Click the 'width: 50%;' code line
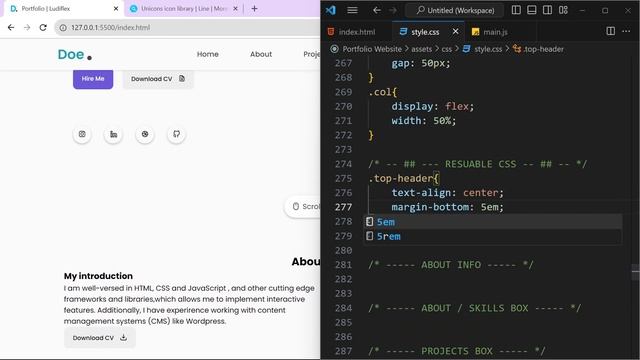Screen dimensions: 640x360 pyautogui.click(x=424, y=121)
